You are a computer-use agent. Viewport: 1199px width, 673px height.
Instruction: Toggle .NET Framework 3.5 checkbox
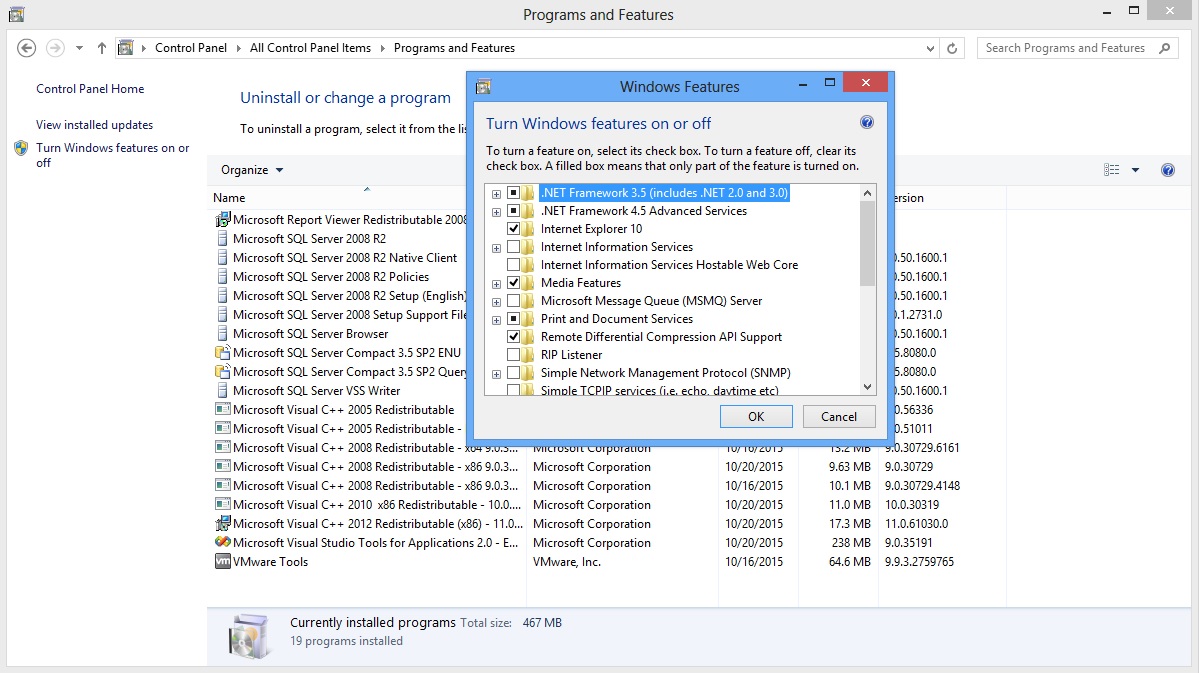[x=514, y=193]
